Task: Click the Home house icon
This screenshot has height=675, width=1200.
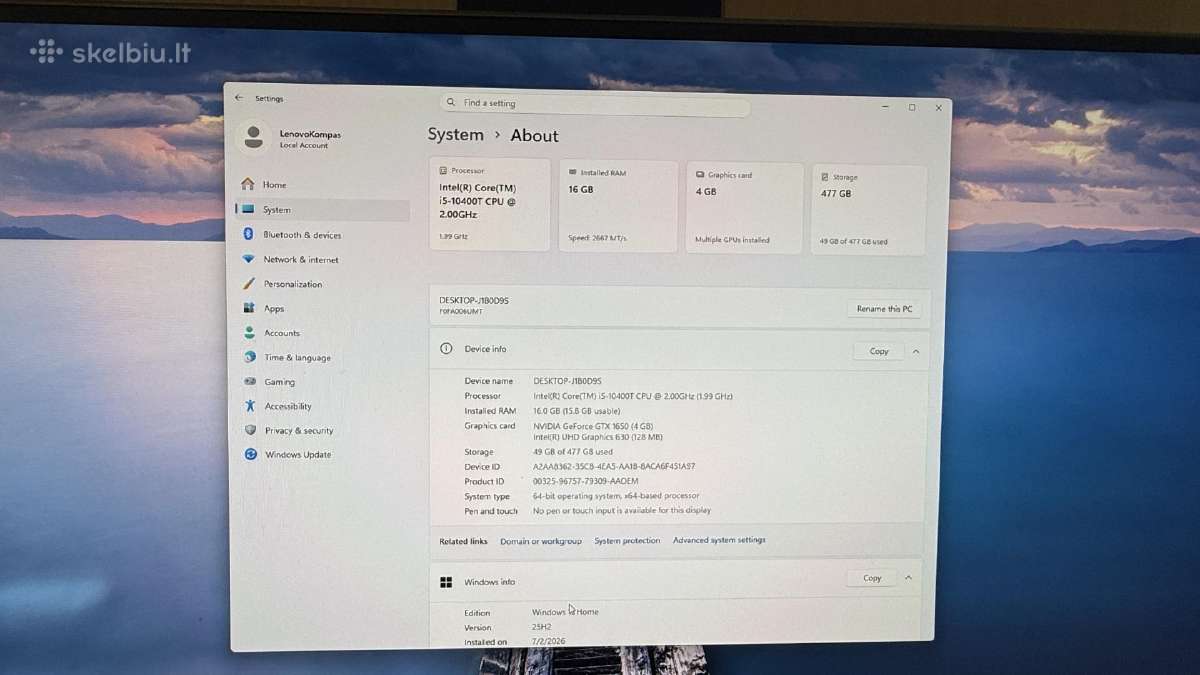Action: click(248, 184)
